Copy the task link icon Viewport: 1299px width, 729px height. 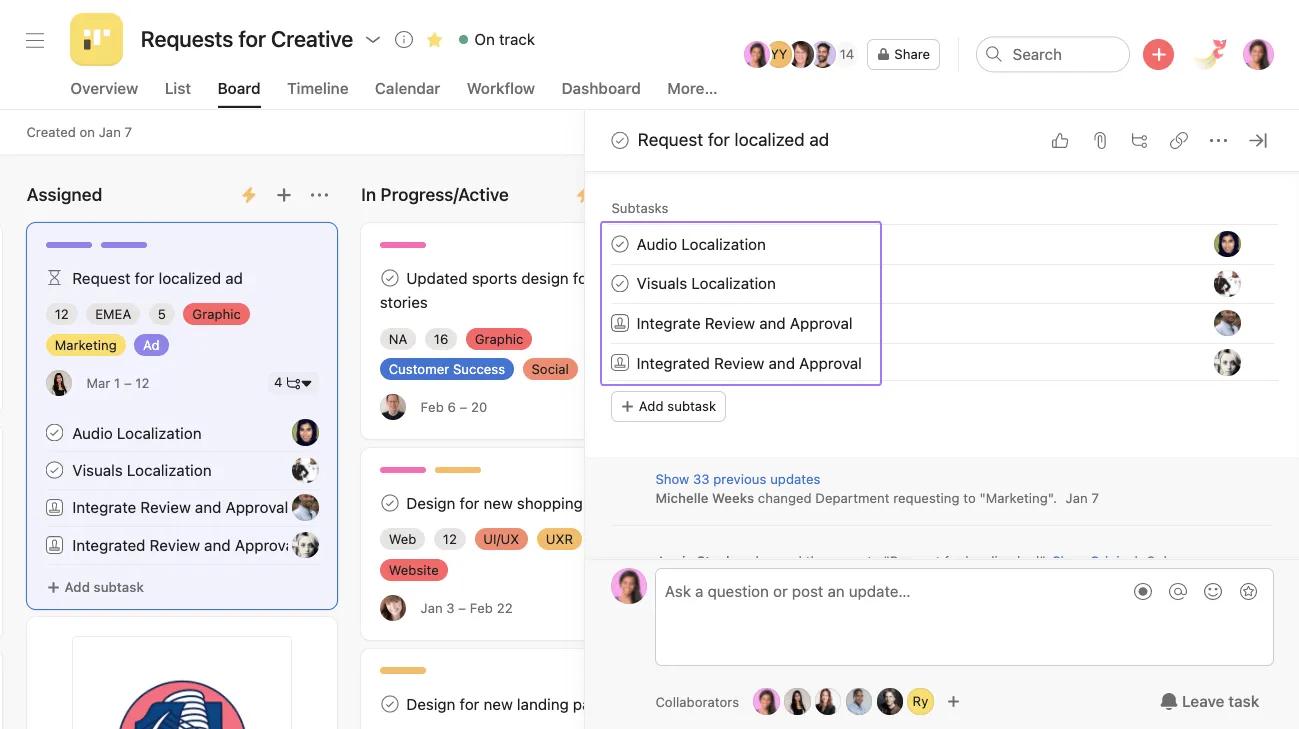click(1178, 140)
